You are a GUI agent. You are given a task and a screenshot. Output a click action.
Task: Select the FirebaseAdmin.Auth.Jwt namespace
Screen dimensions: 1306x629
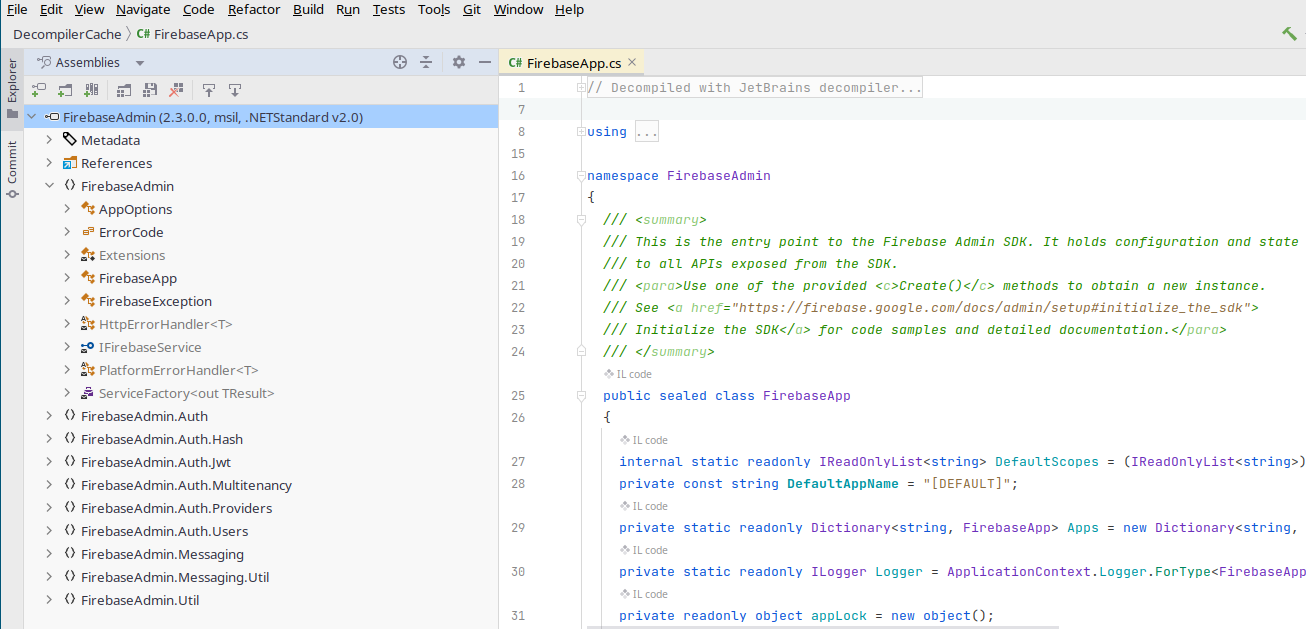click(x=156, y=462)
